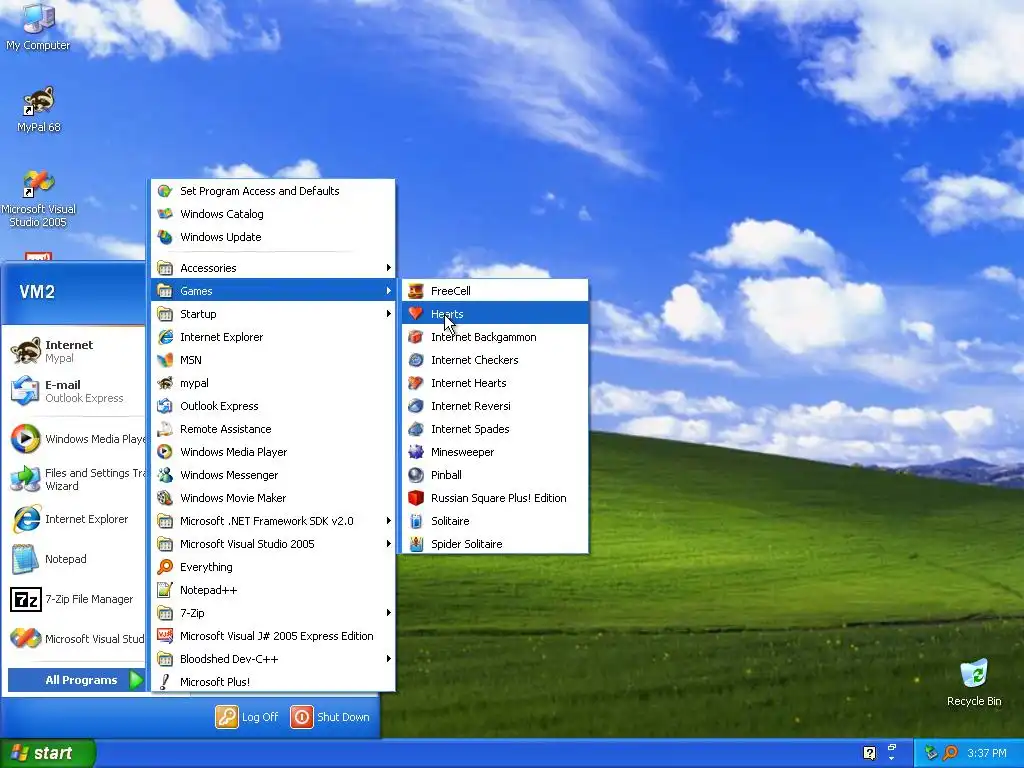Viewport: 1024px width, 768px height.
Task: Click the orange magnifier tray icon
Action: 950,753
